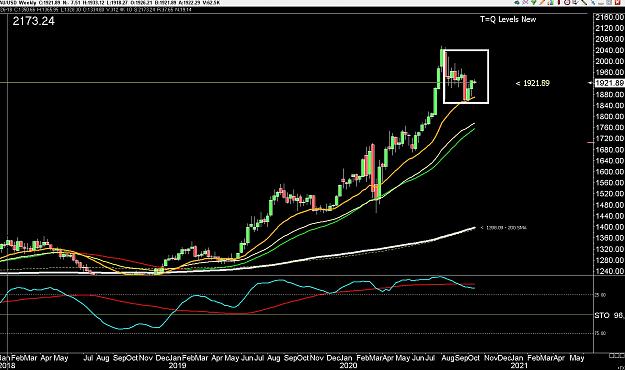Click the 1480.00 price axis label
The width and height of the screenshot is (625, 370).
tap(609, 205)
